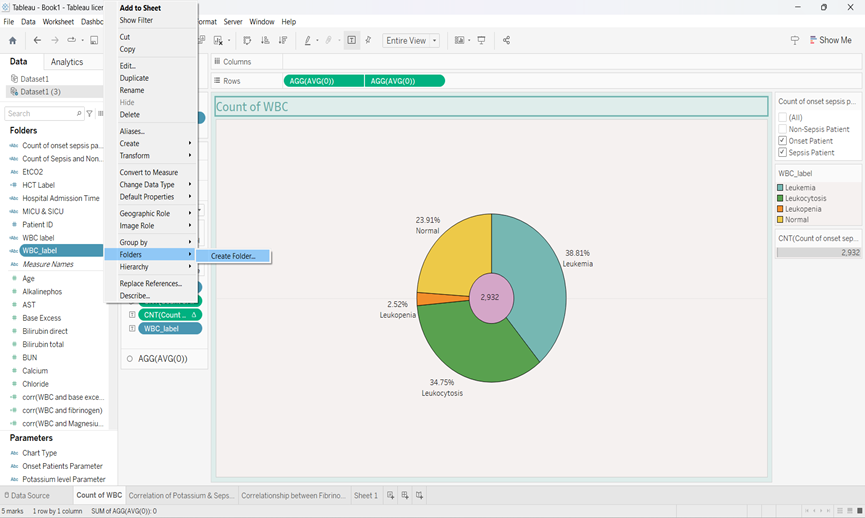Image resolution: width=865 pixels, height=518 pixels.
Task: Click the Search fields input box
Action: coord(40,114)
